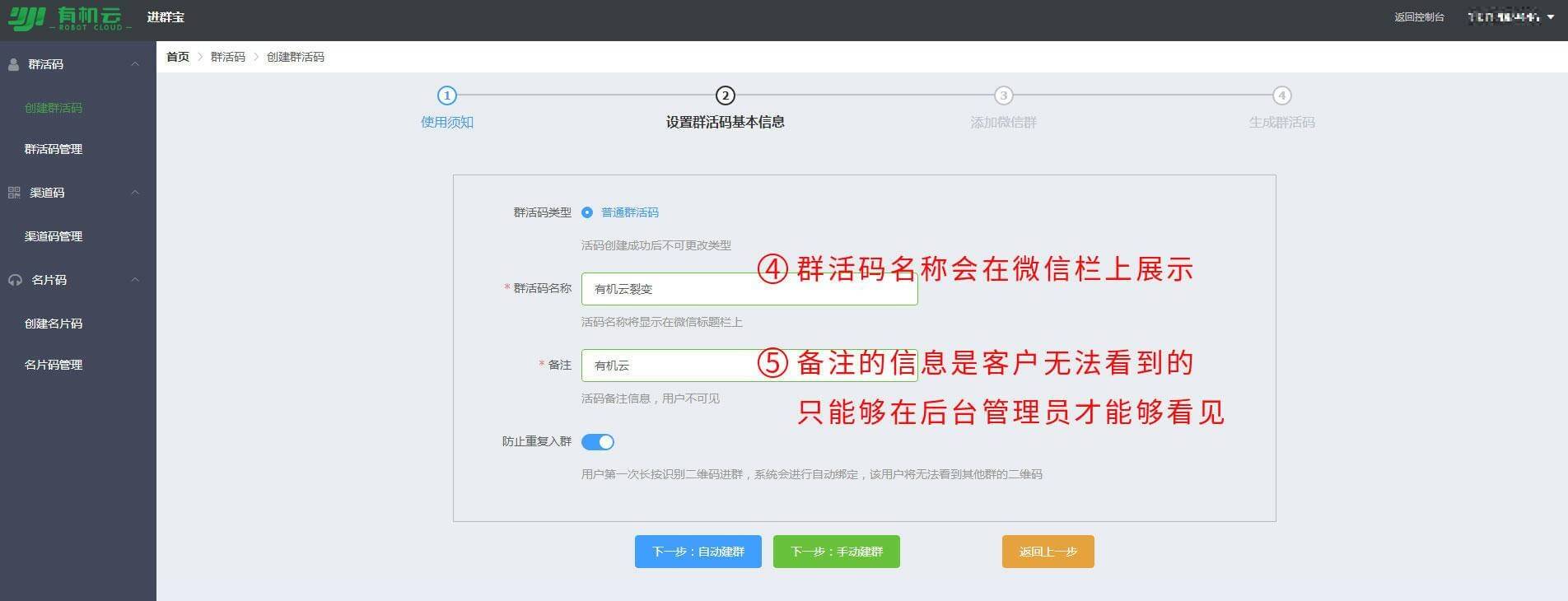The width and height of the screenshot is (1568, 601).
Task: Click the 下一步：手动建群 button
Action: [837, 552]
